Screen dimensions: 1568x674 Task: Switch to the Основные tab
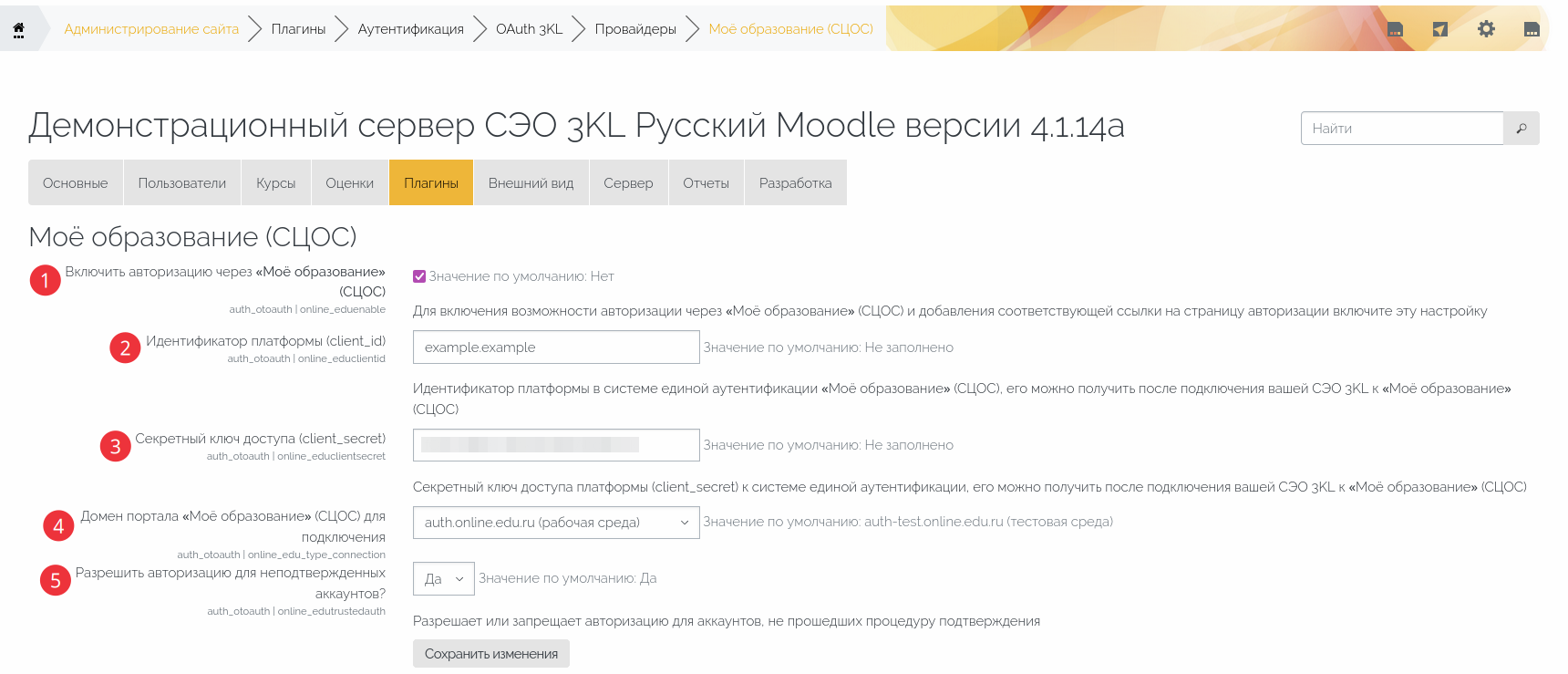tap(76, 182)
